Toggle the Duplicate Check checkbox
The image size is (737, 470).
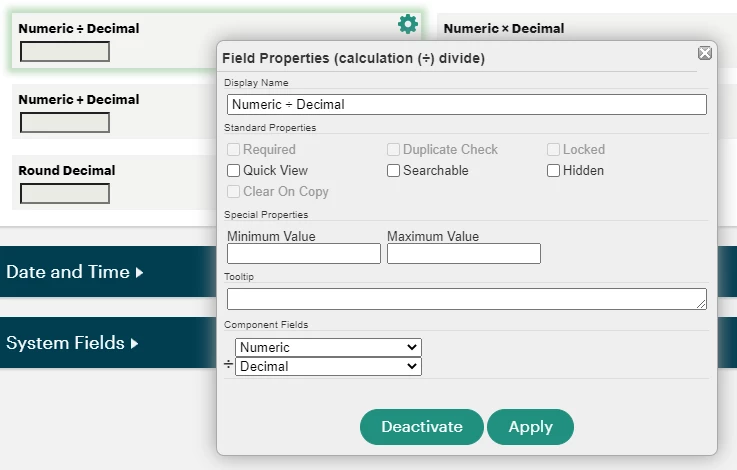click(393, 149)
